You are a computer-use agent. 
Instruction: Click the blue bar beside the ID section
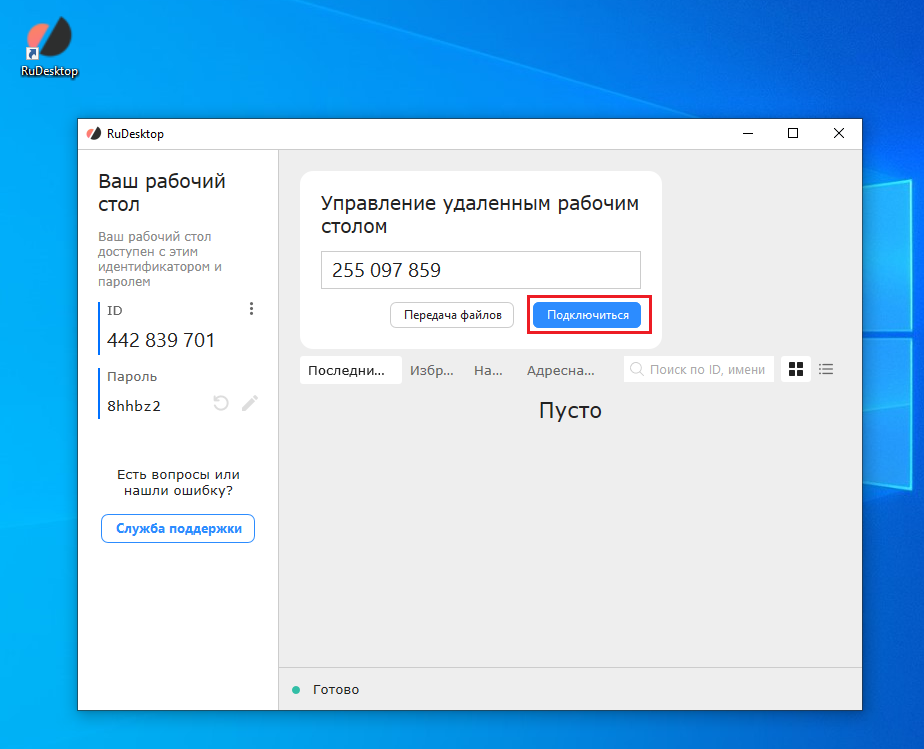(x=99, y=327)
